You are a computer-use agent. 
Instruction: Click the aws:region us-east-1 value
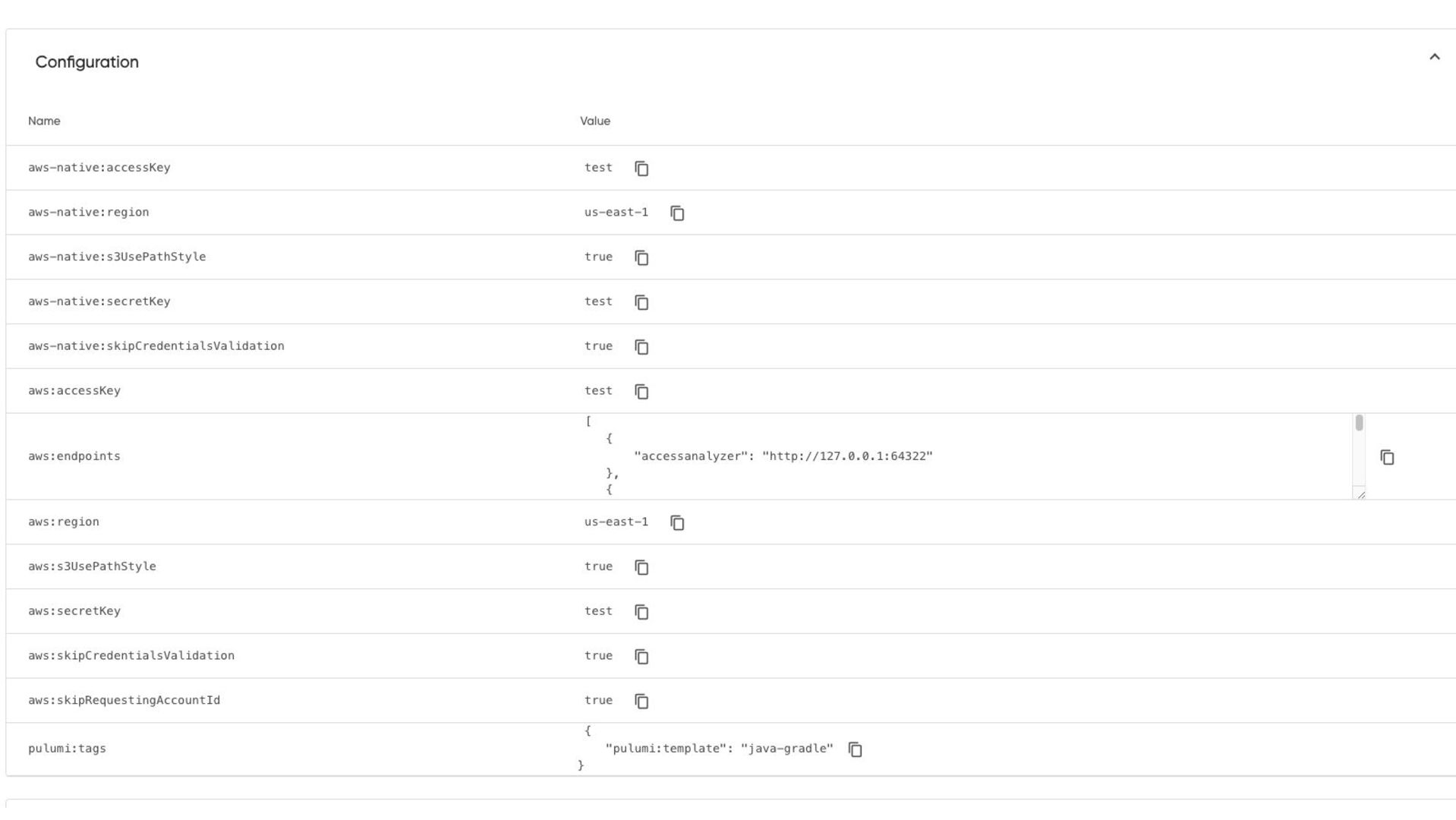(x=616, y=522)
